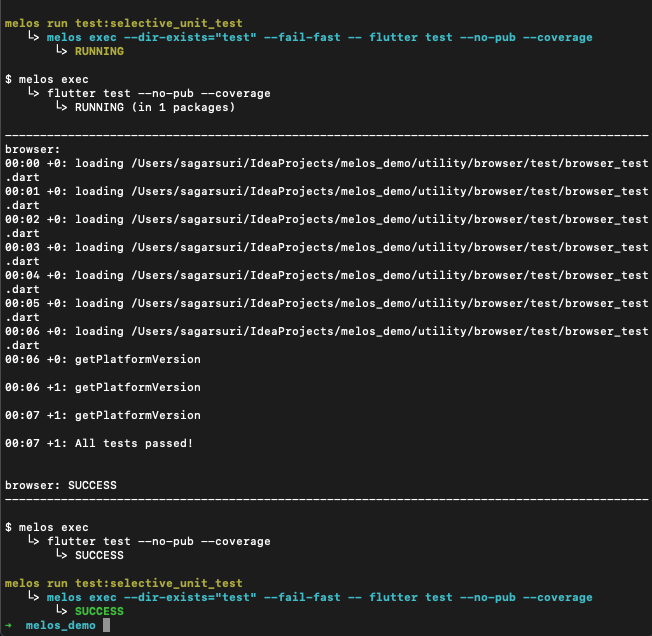Click the yellow RUNNING status line
The width and height of the screenshot is (652, 636).
click(x=99, y=51)
